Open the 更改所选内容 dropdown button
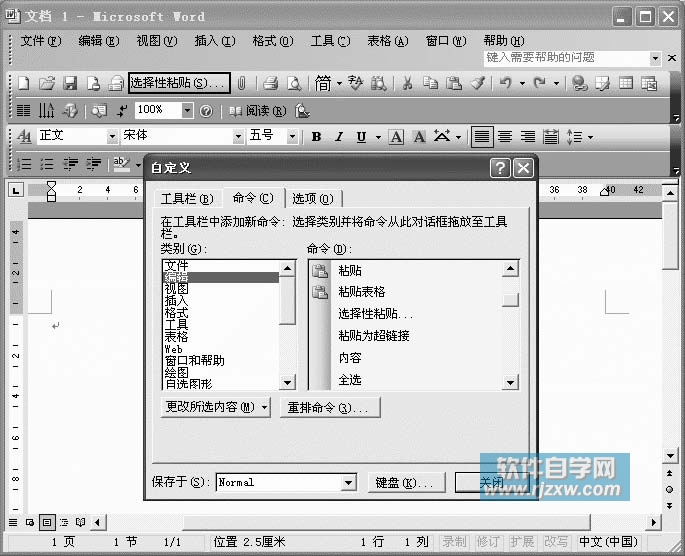This screenshot has width=685, height=556. pyautogui.click(x=216, y=407)
